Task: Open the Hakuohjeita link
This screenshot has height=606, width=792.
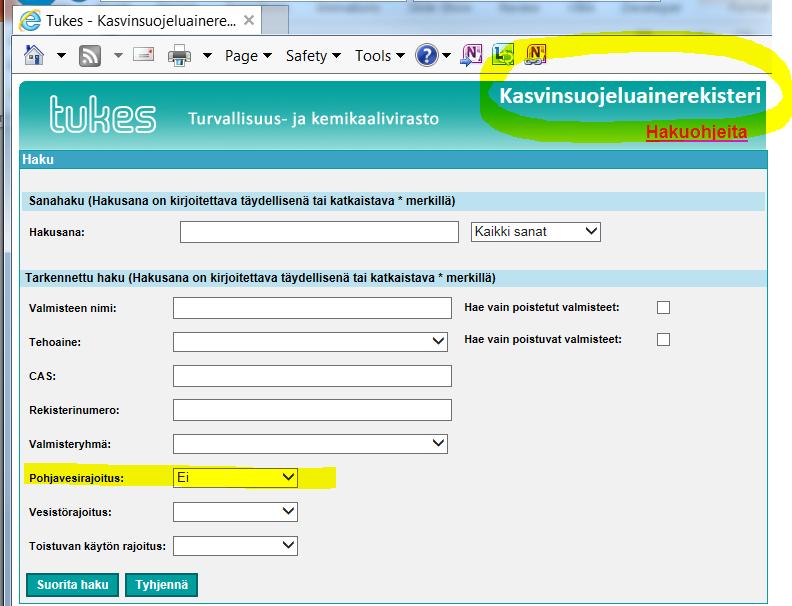Action: (x=697, y=132)
